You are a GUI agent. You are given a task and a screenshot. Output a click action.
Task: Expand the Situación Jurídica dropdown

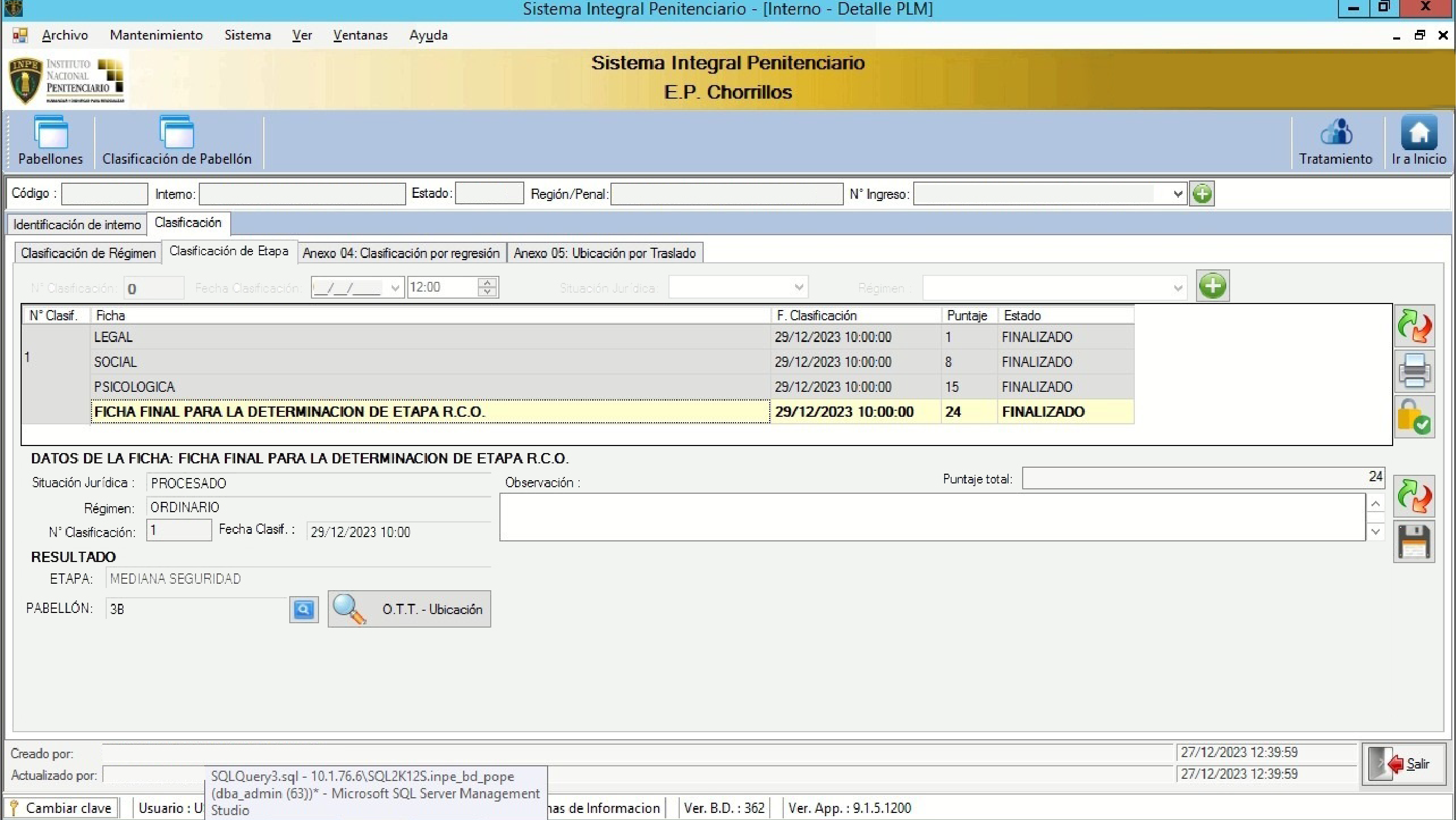click(x=799, y=287)
